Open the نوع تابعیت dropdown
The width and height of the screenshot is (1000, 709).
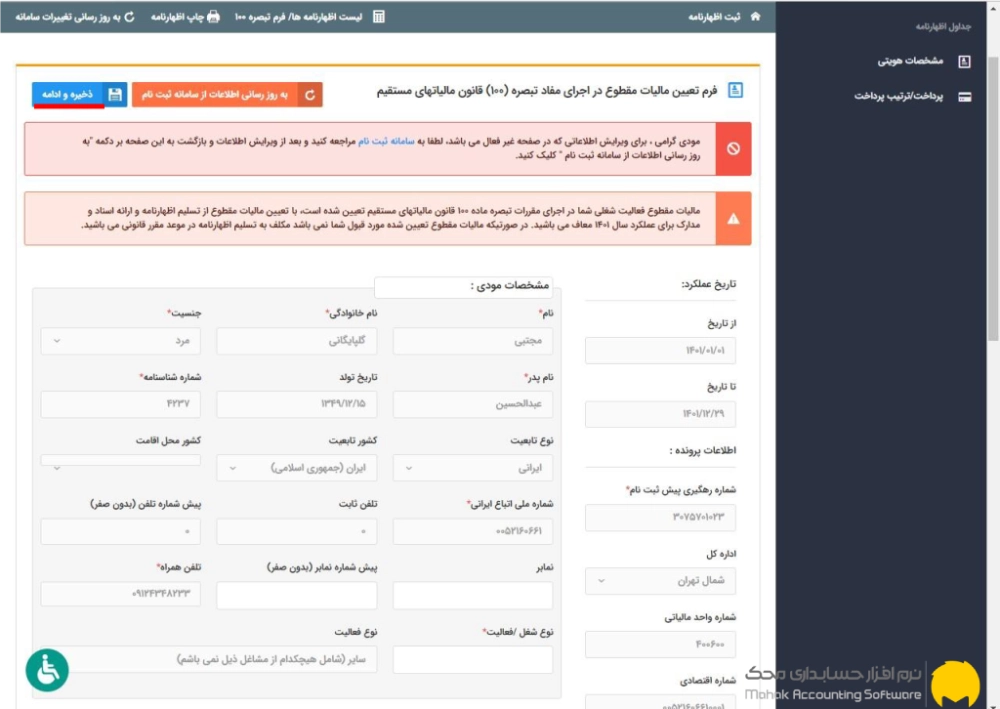(x=473, y=468)
